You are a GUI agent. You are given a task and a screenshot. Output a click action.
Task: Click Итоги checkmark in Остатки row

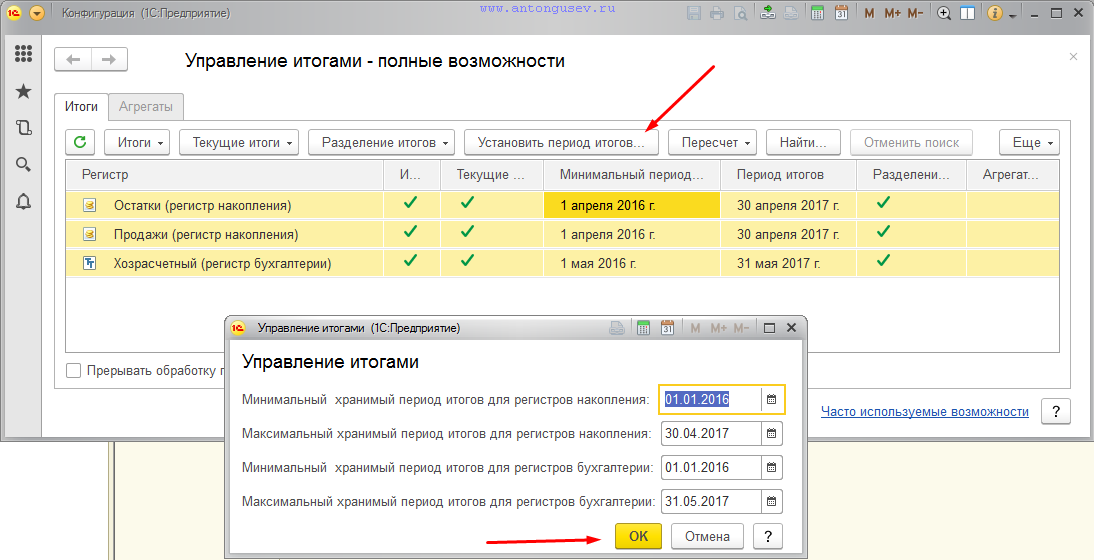click(411, 203)
